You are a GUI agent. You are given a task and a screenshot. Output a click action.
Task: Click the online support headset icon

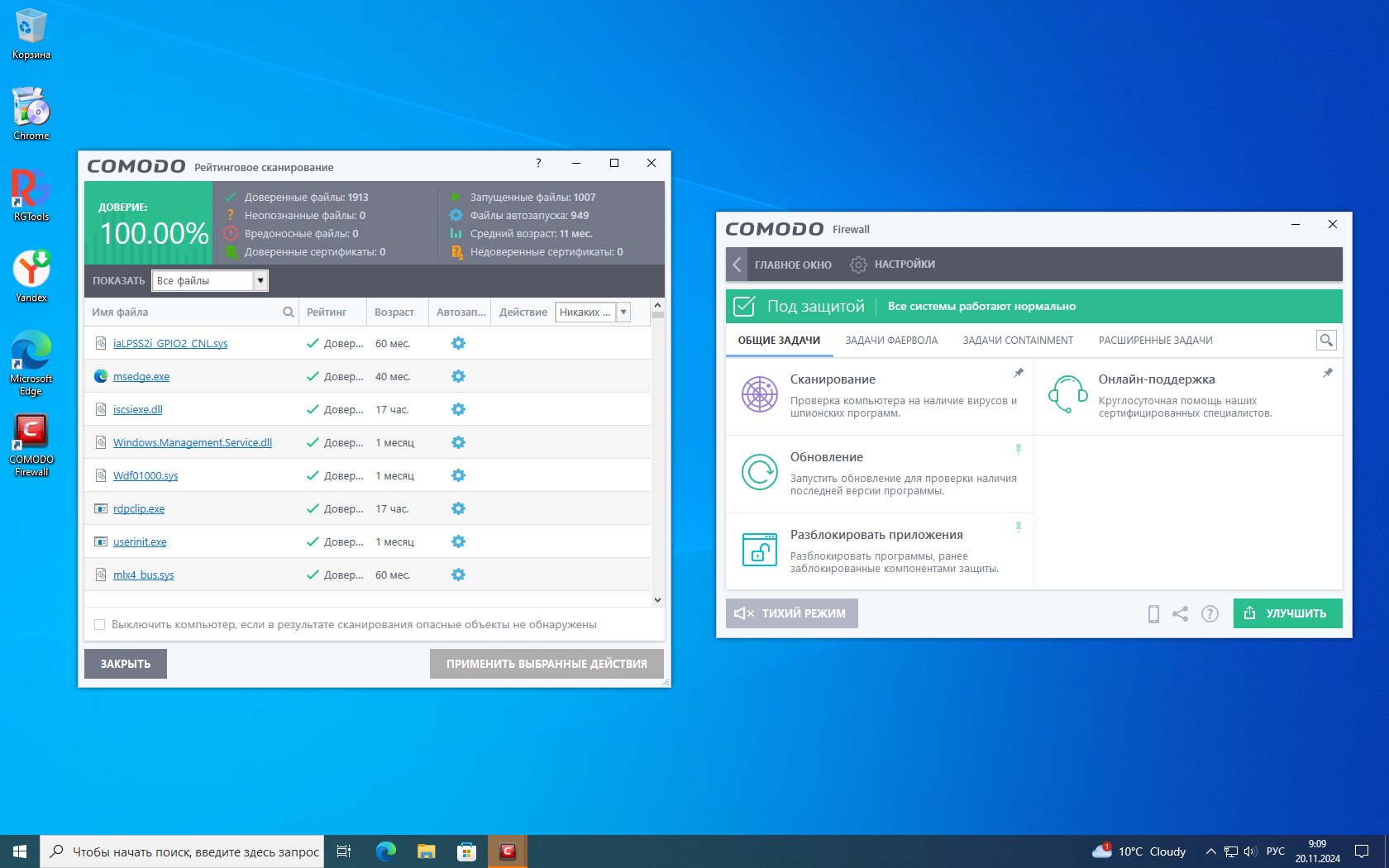1067,394
